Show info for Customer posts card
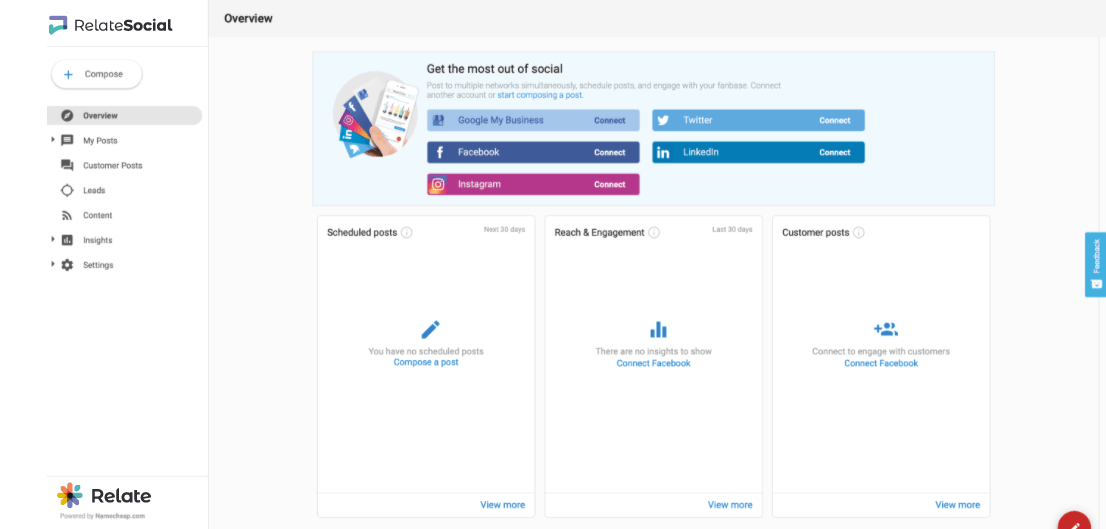 858,233
